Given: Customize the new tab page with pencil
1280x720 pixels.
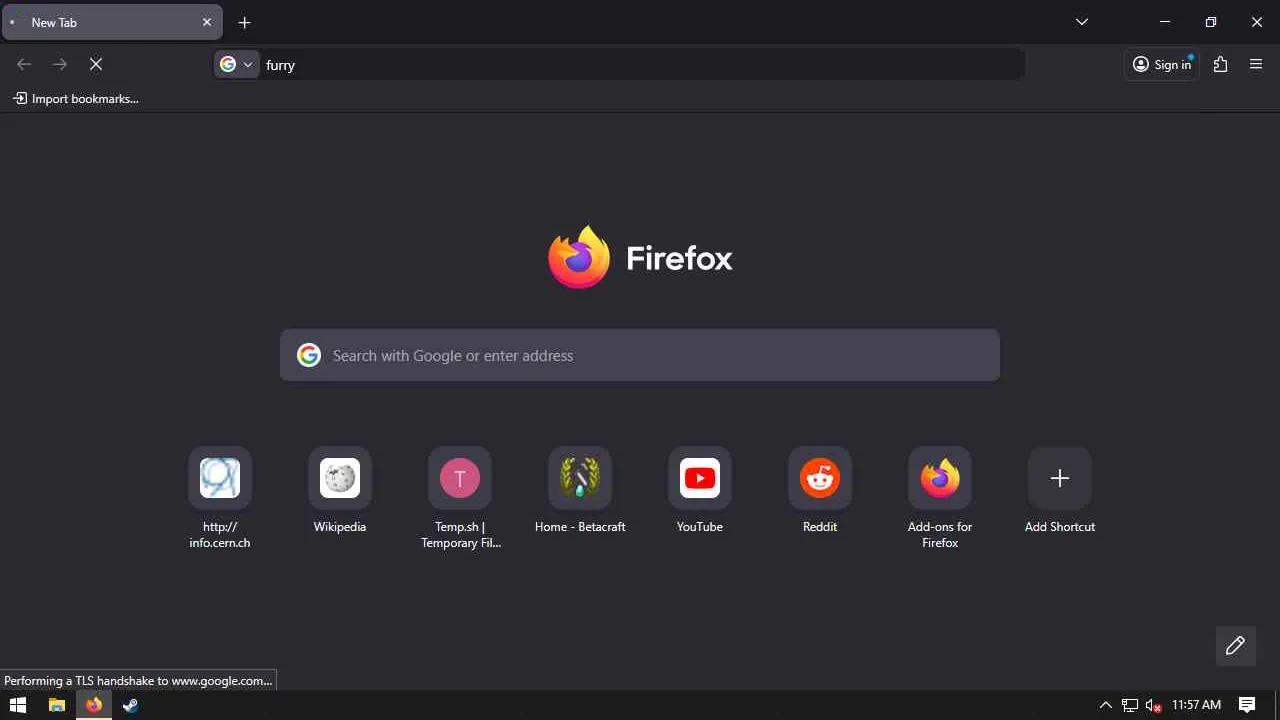Looking at the screenshot, I should [x=1236, y=646].
